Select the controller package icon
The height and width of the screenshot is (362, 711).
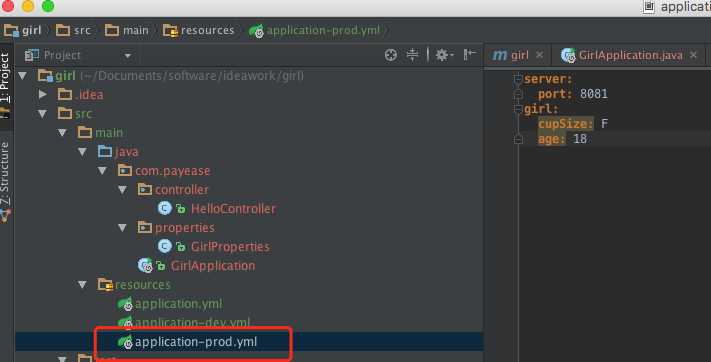(x=145, y=189)
